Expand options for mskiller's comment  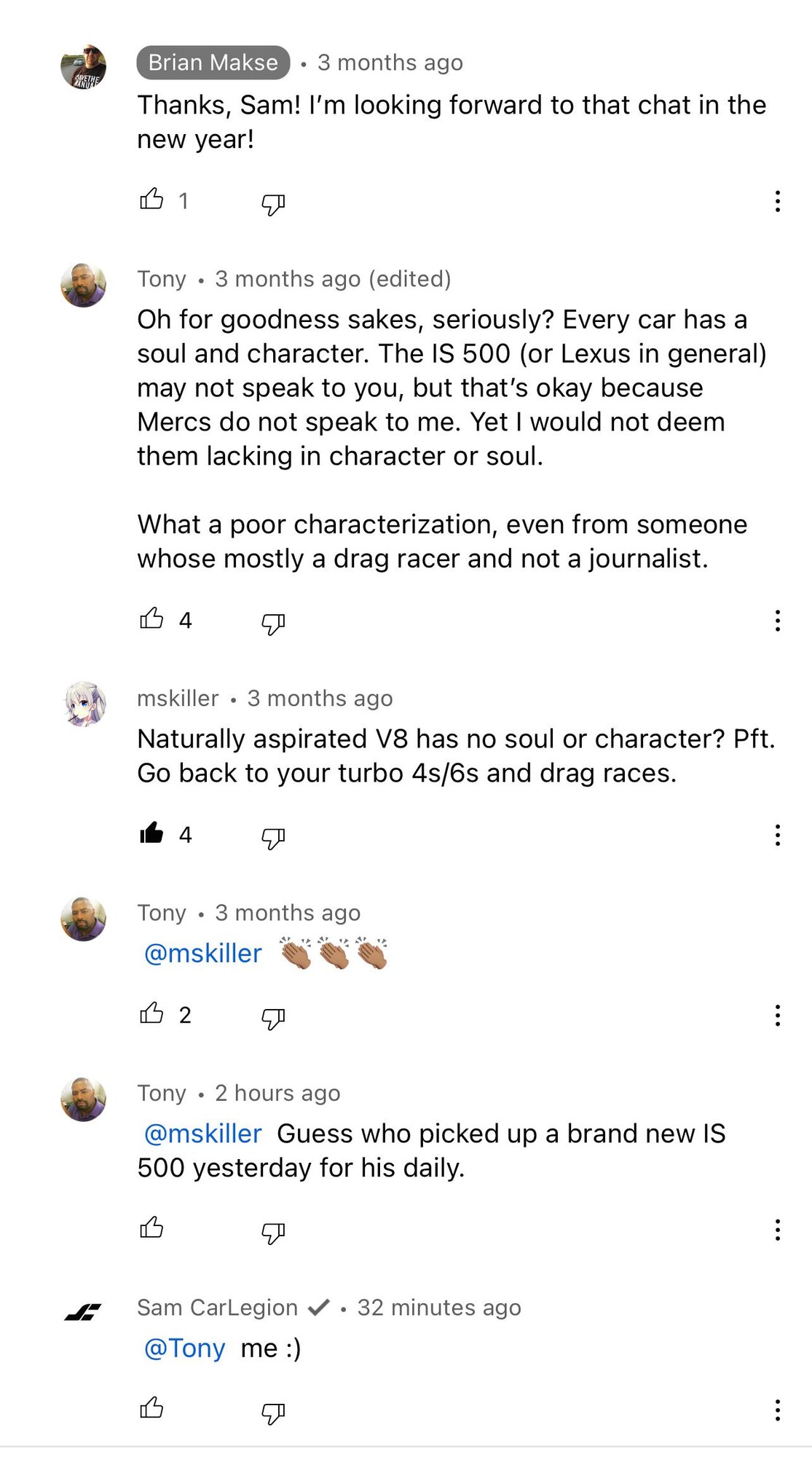tap(778, 835)
